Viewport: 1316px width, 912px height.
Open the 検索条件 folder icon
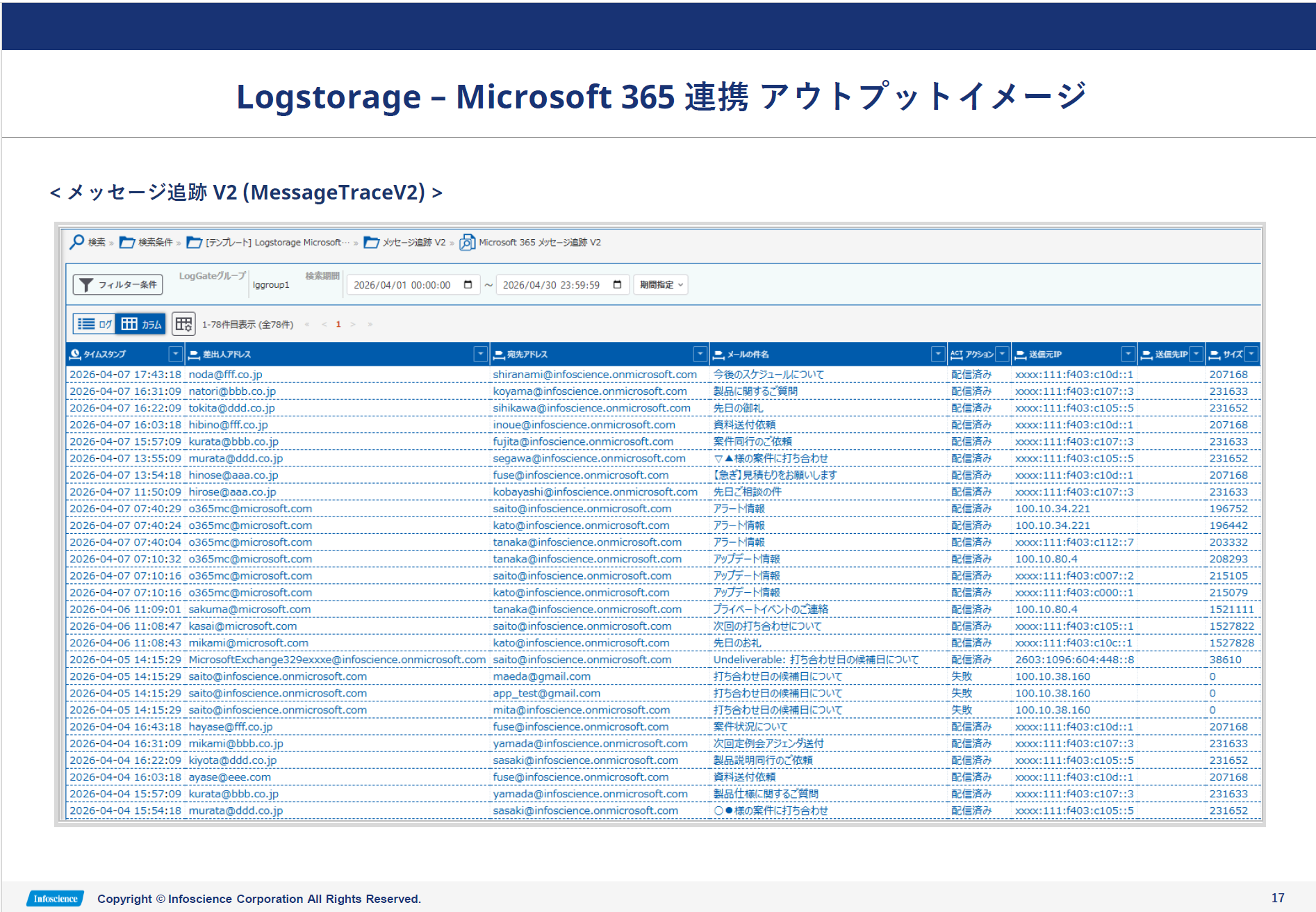127,242
